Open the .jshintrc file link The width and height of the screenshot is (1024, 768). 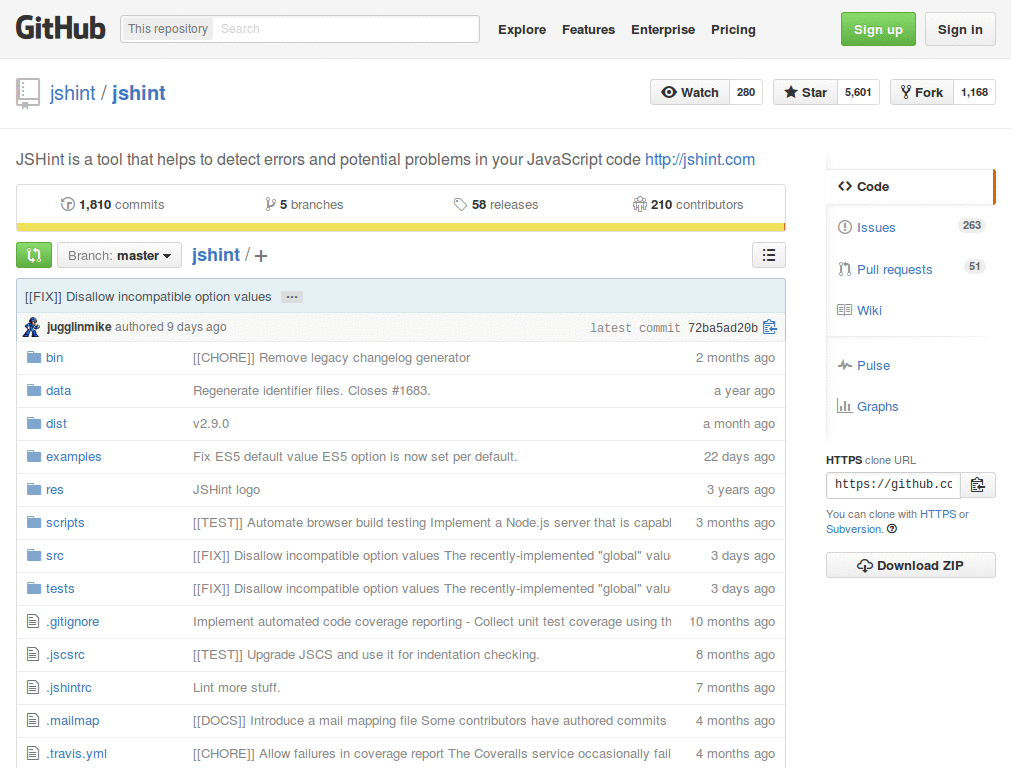(69, 688)
